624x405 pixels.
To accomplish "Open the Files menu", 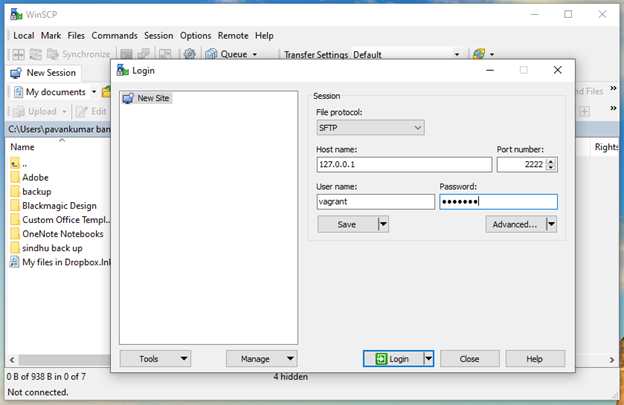I will (76, 35).
